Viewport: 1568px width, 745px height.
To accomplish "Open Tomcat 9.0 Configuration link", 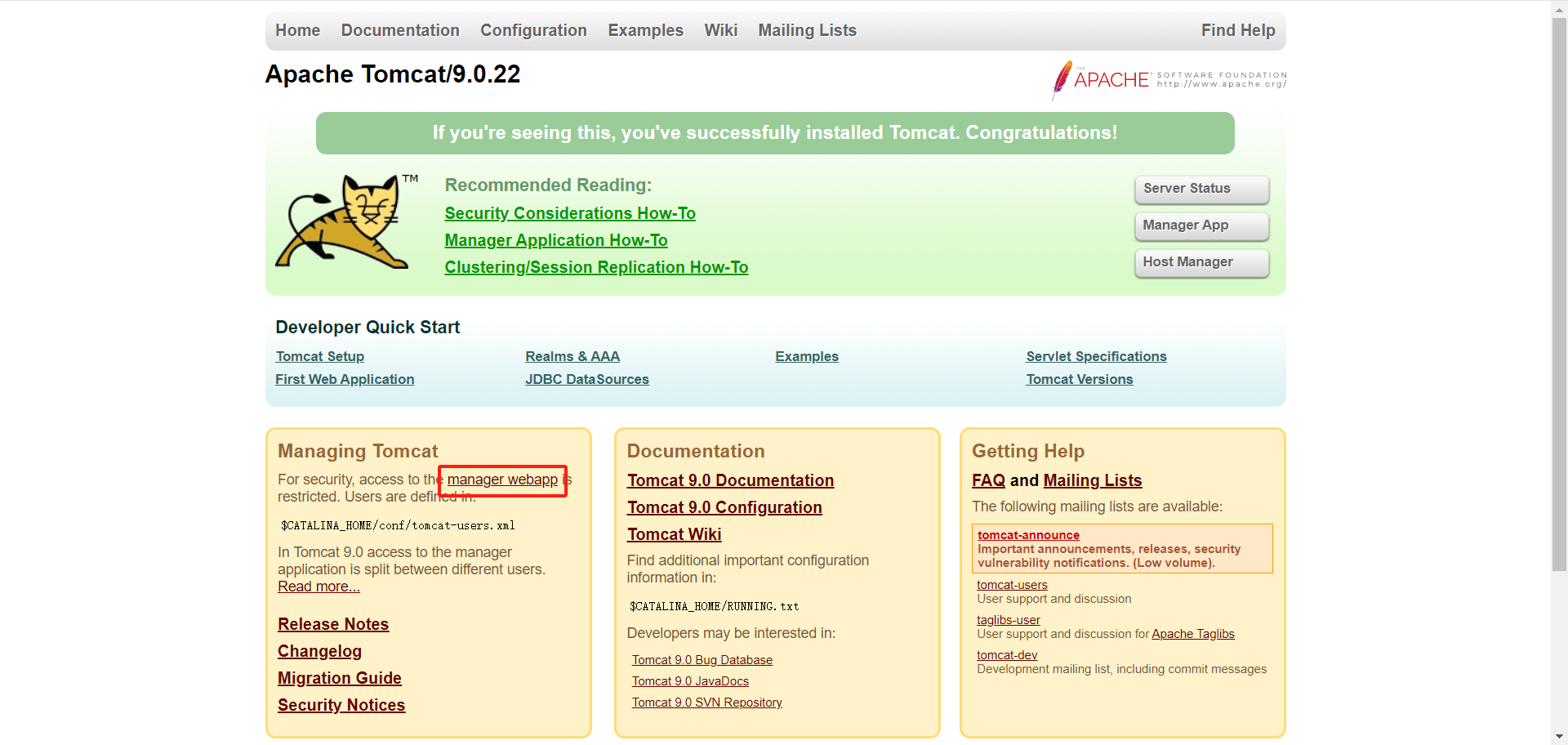I will [724, 507].
